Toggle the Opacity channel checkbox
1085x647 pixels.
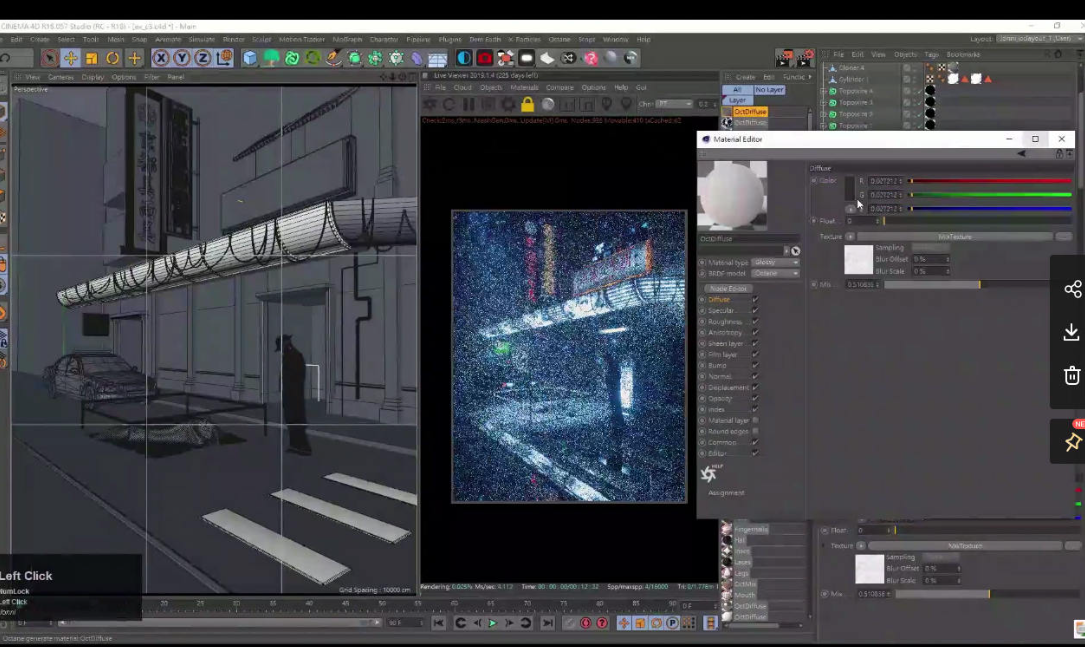pyautogui.click(x=755, y=399)
